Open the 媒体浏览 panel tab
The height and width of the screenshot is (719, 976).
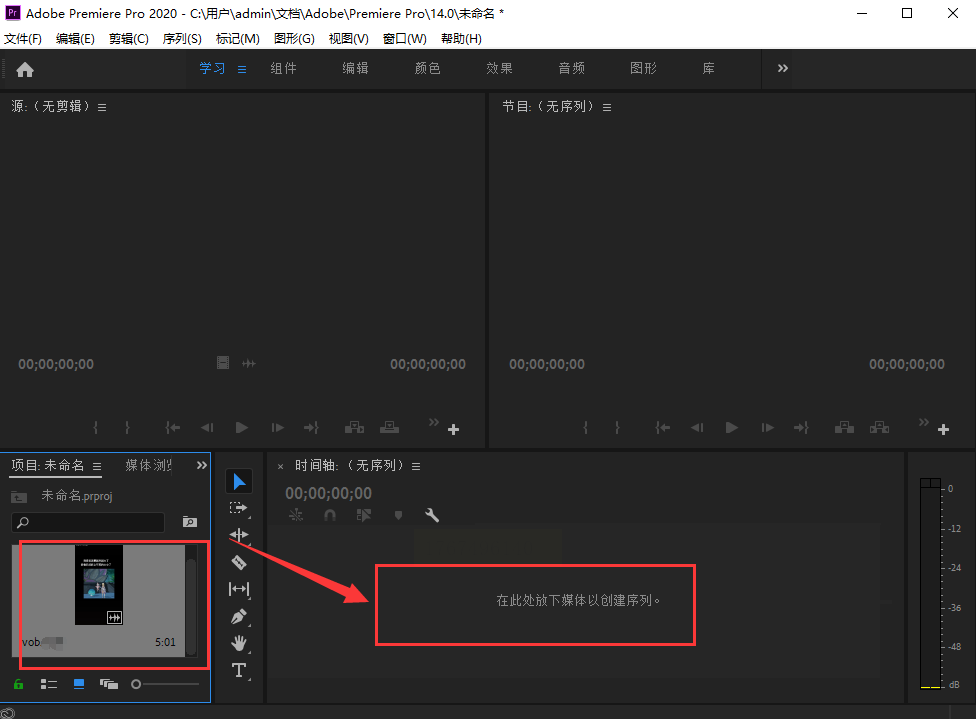(149, 465)
